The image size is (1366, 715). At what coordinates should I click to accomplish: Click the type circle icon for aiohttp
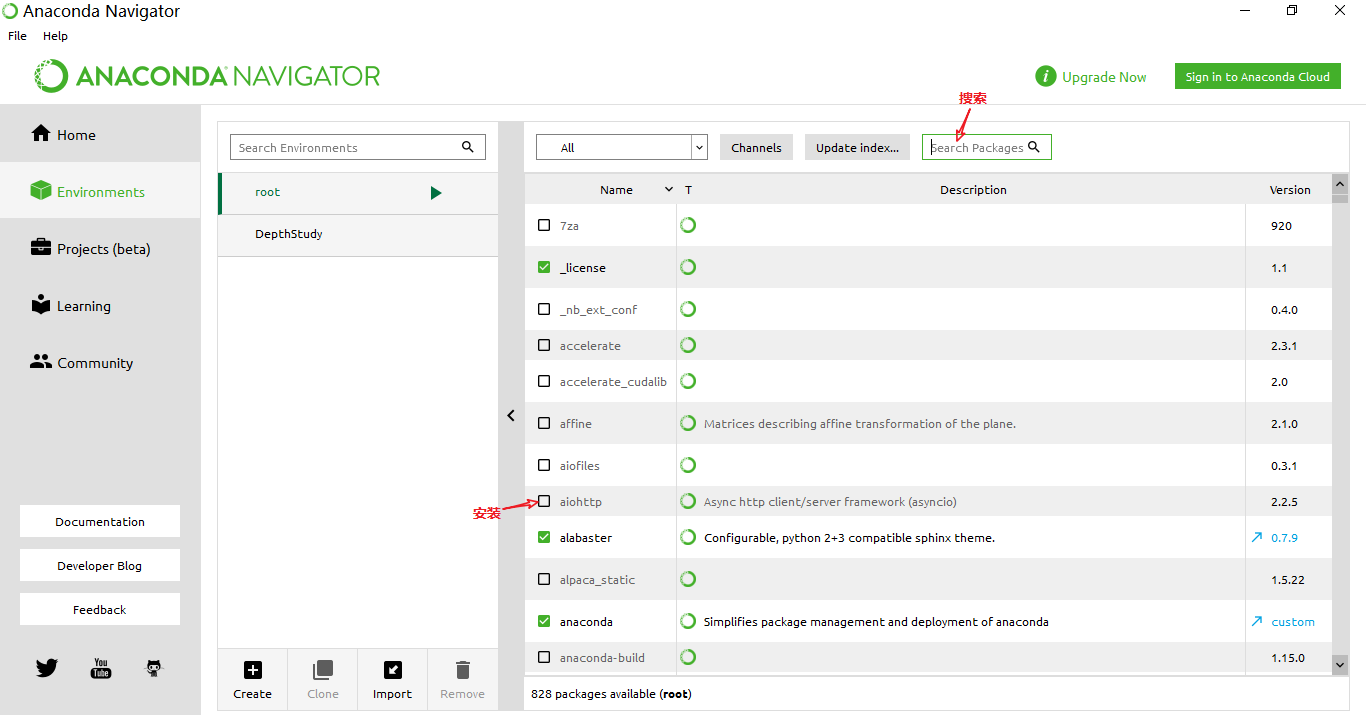pyautogui.click(x=688, y=501)
